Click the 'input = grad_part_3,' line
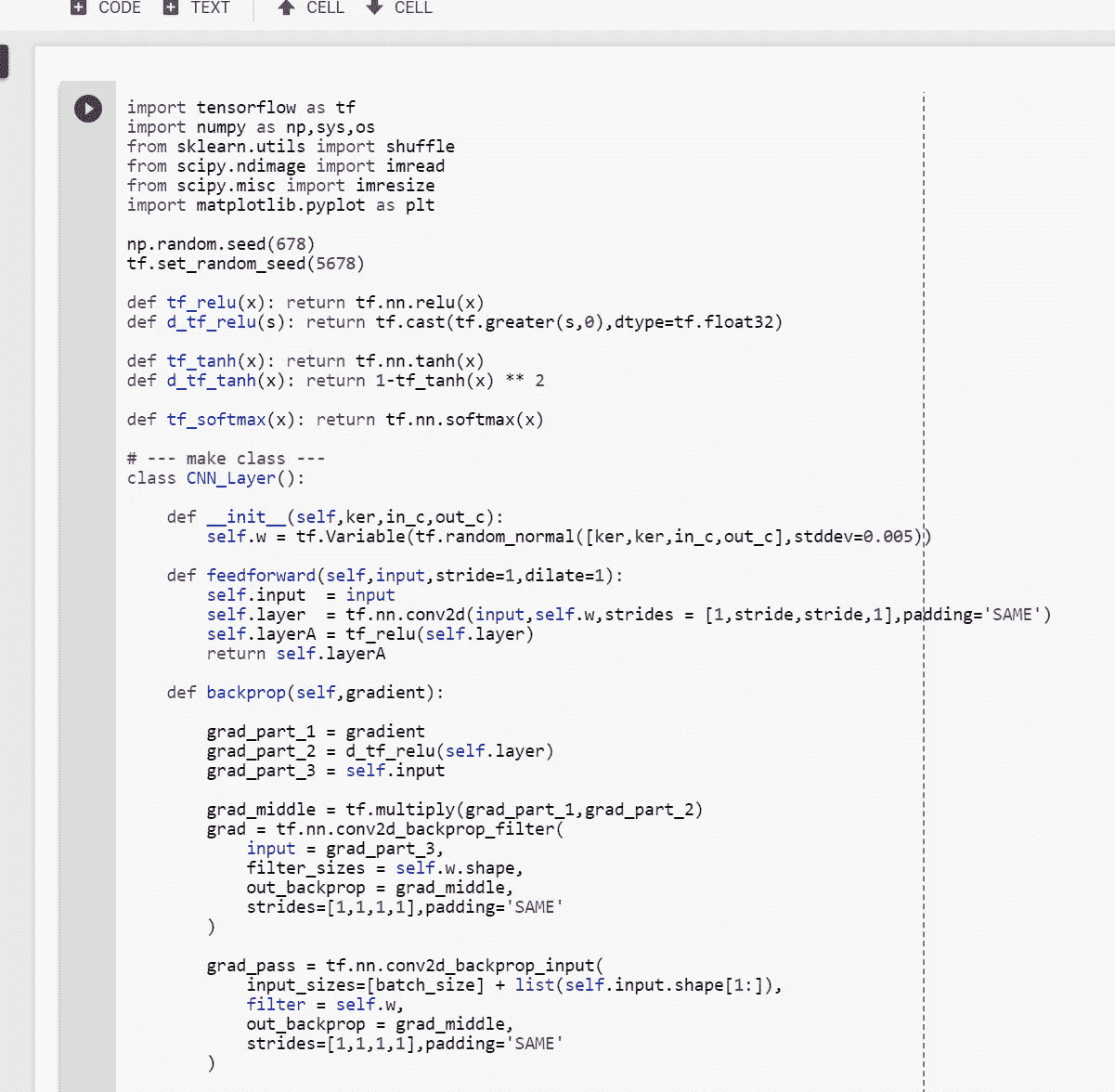This screenshot has height=1092, width=1115. (345, 849)
